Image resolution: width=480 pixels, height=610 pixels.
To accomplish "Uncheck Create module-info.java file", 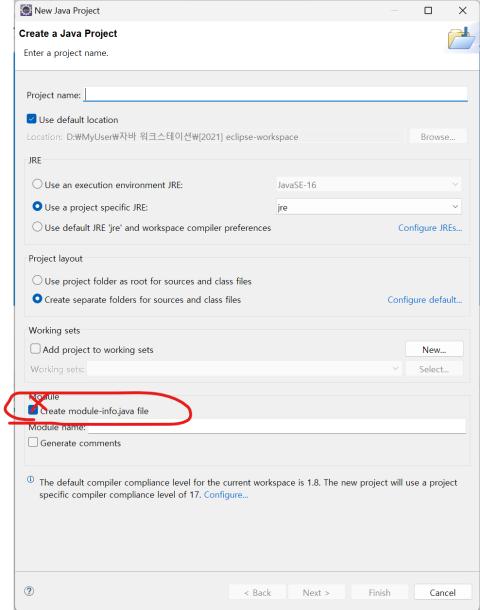I will [33, 410].
